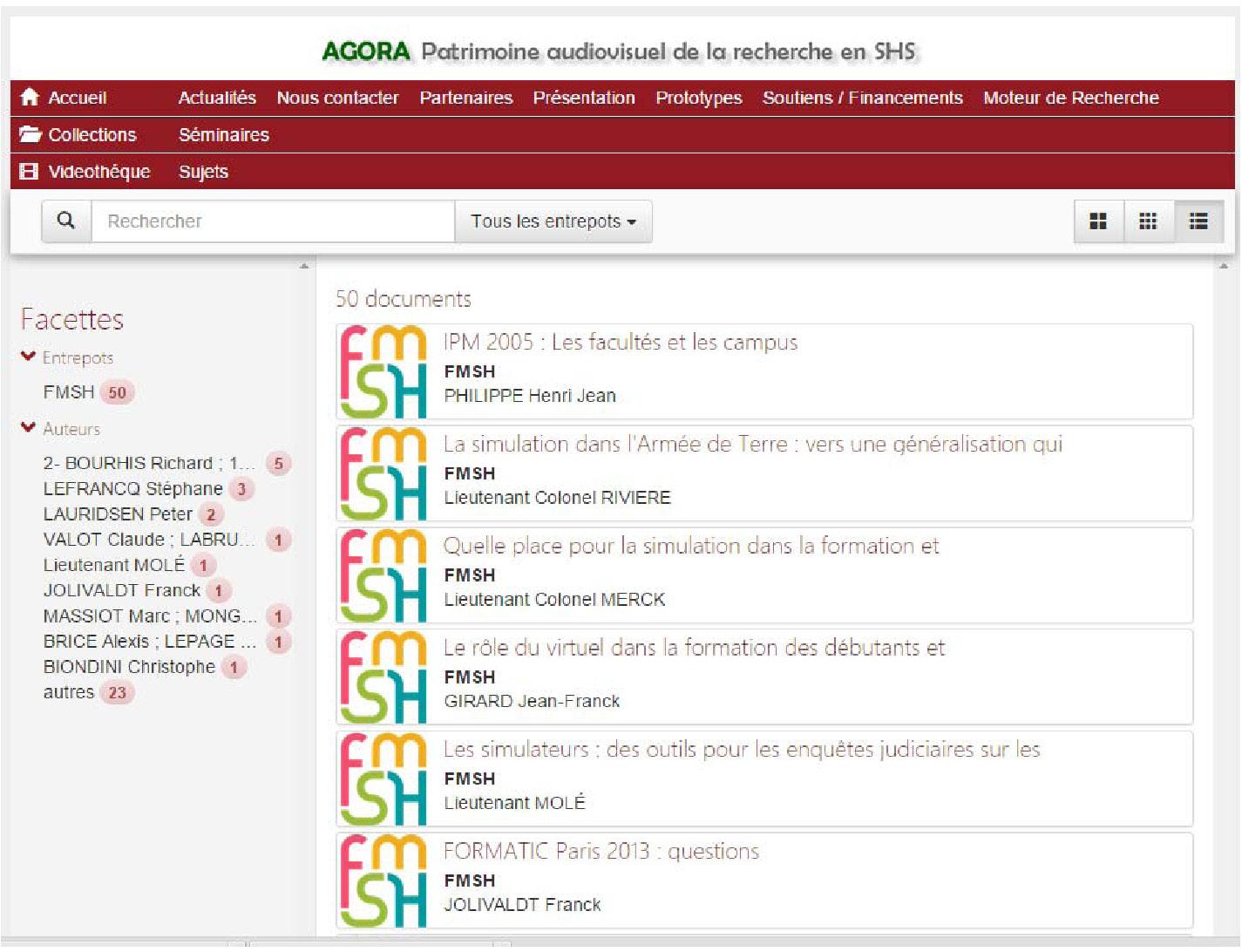Screen dimensions: 1242x952
Task: Click the magnifier search icon button
Action: pos(66,221)
